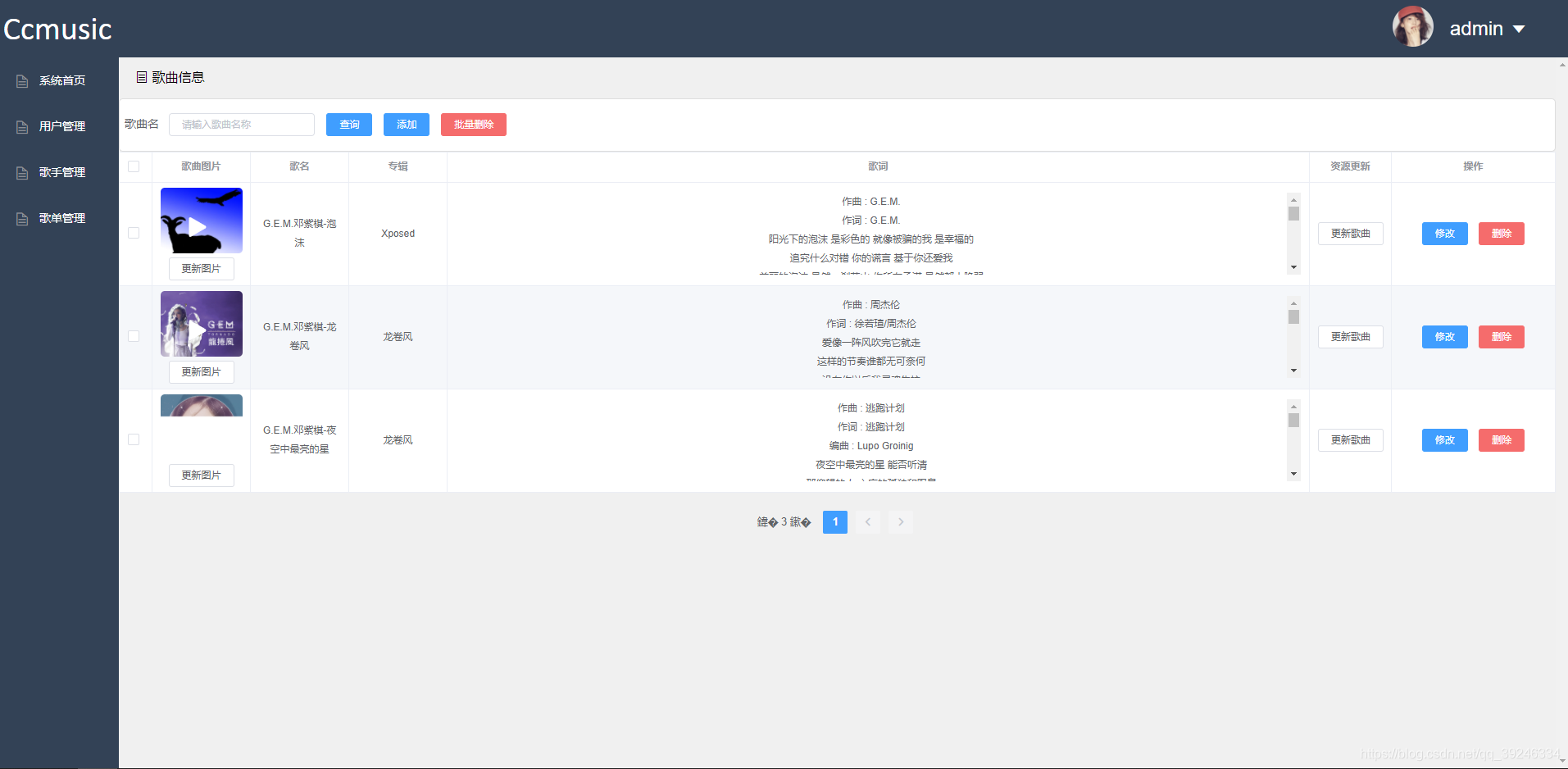Toggle the select-all header checkbox
Image resolution: width=1568 pixels, height=769 pixels.
(134, 166)
